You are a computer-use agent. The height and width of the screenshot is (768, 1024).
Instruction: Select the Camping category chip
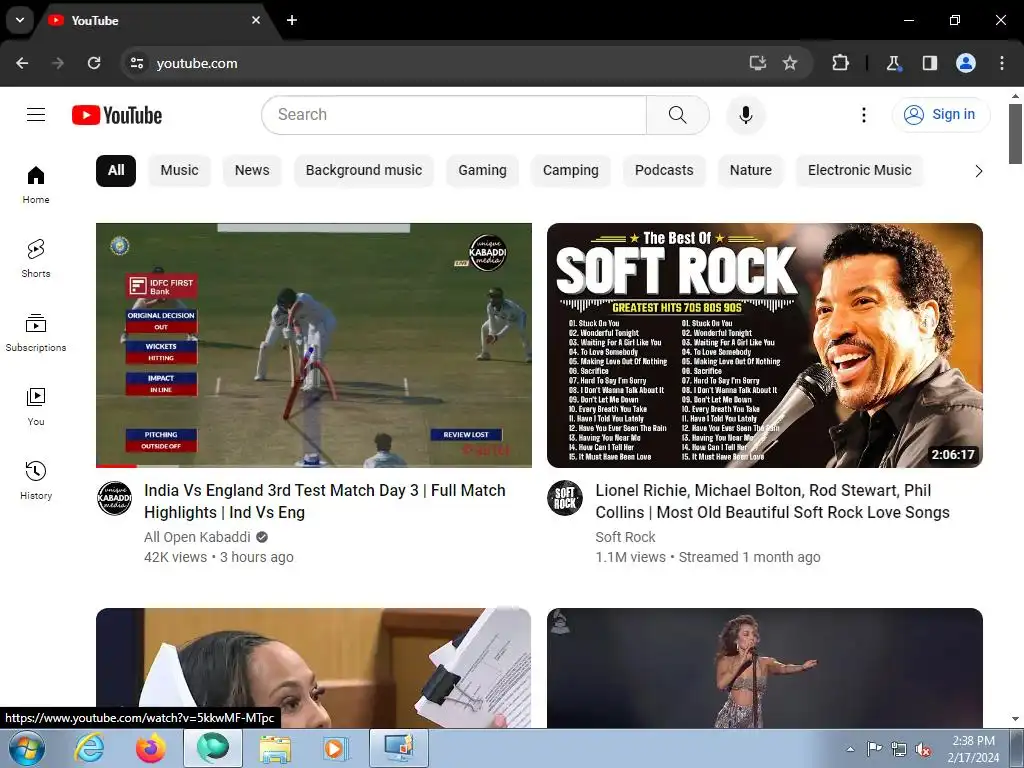tap(571, 170)
